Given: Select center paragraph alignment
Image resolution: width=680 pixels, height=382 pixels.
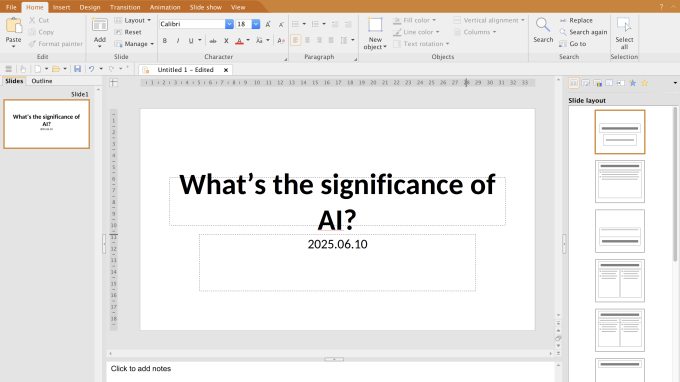Looking at the screenshot, I should [307, 40].
